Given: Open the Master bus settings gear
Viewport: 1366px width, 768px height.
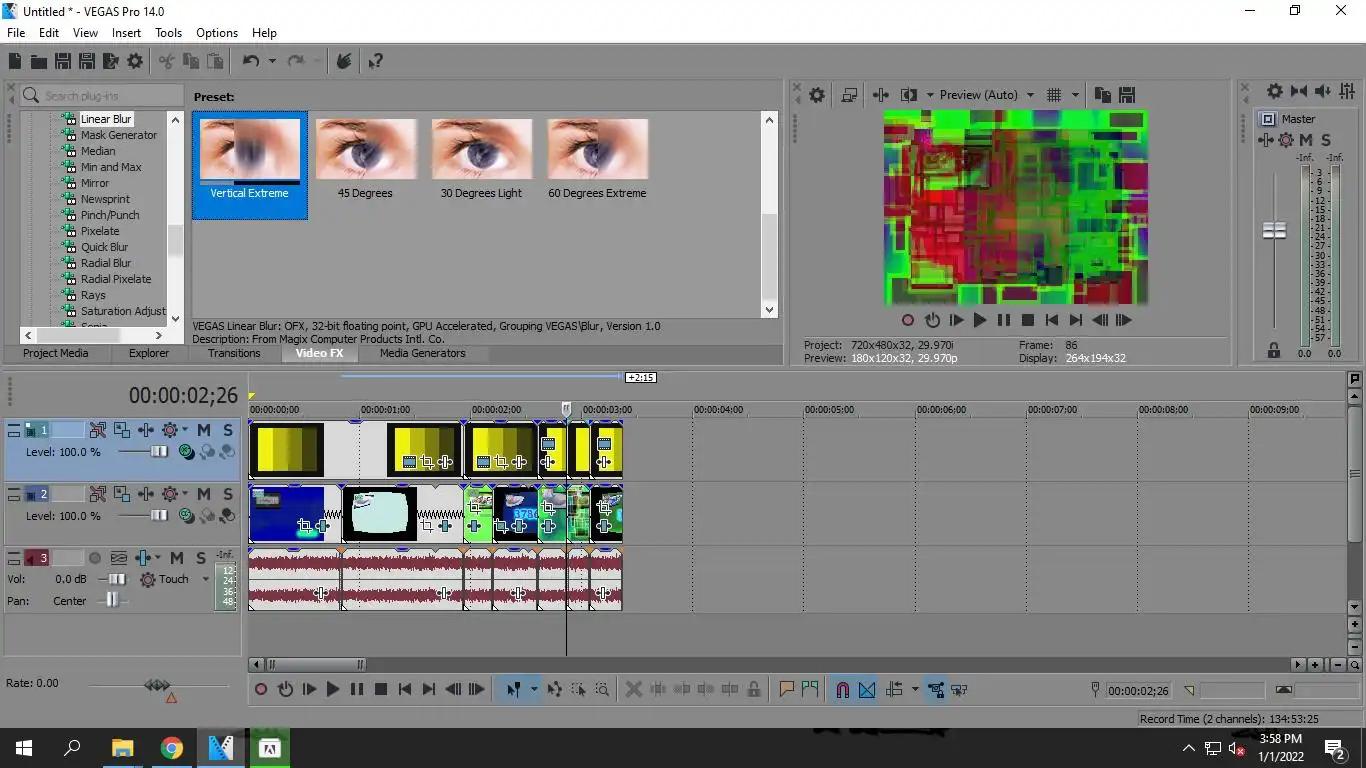Looking at the screenshot, I should [1275, 91].
